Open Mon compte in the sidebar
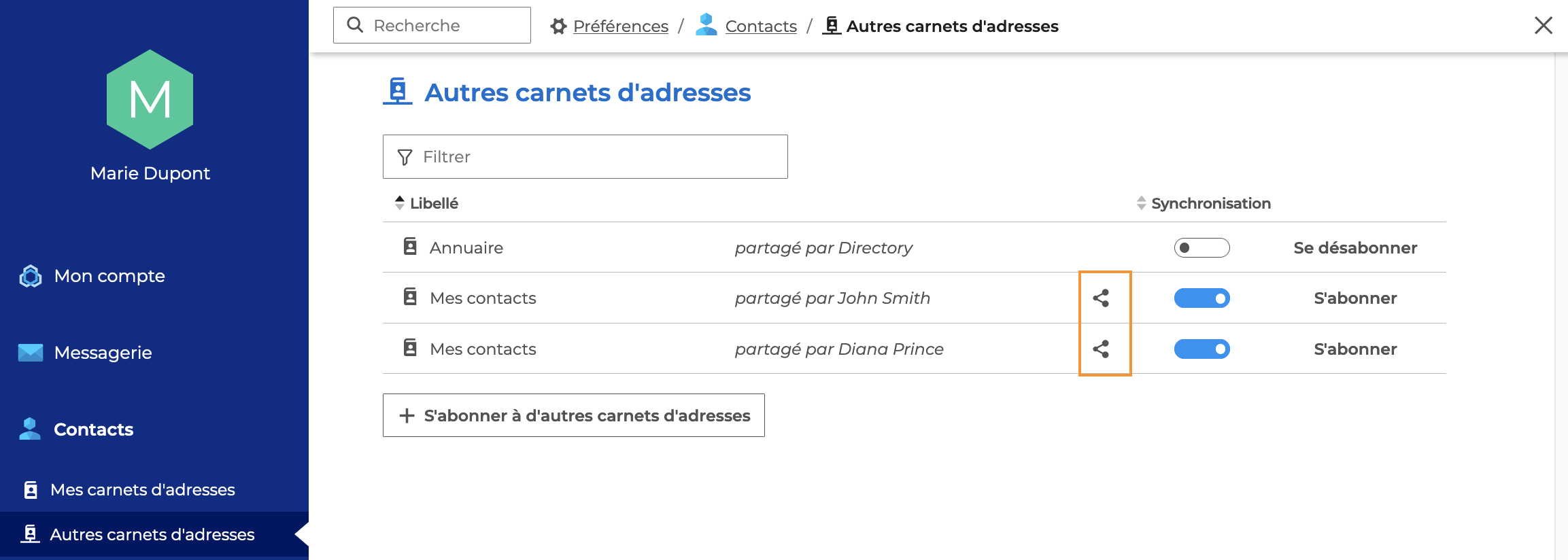The height and width of the screenshot is (560, 1568). 109,276
